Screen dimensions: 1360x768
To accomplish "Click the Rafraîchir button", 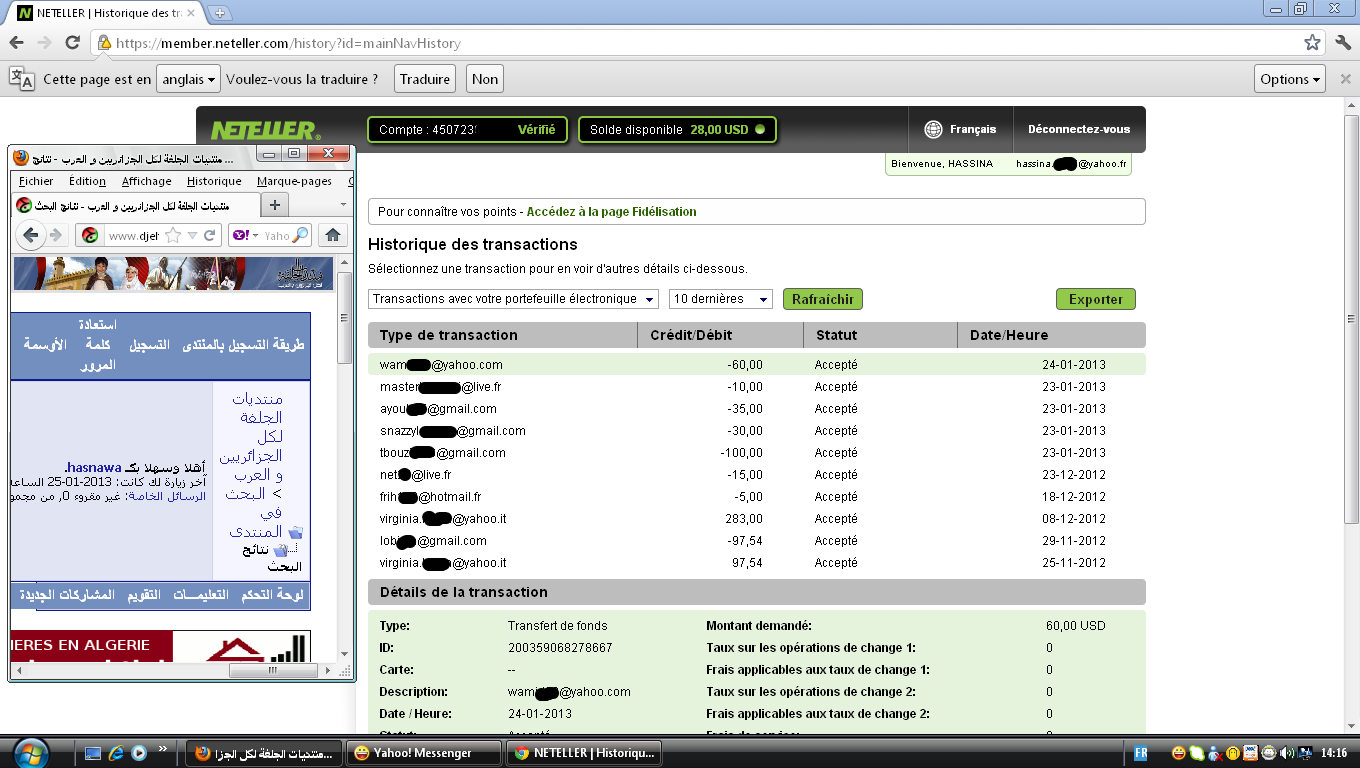I will pos(822,299).
